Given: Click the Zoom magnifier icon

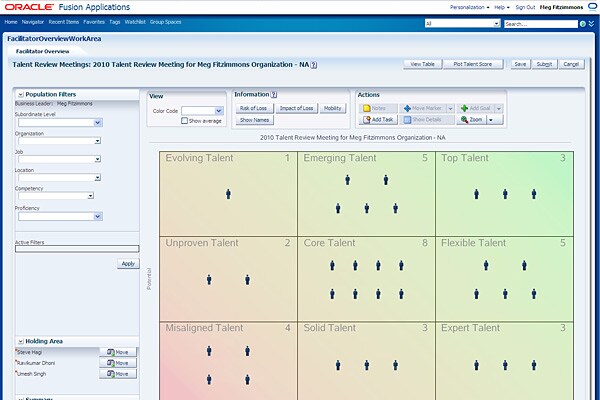Looking at the screenshot, I should (x=464, y=120).
